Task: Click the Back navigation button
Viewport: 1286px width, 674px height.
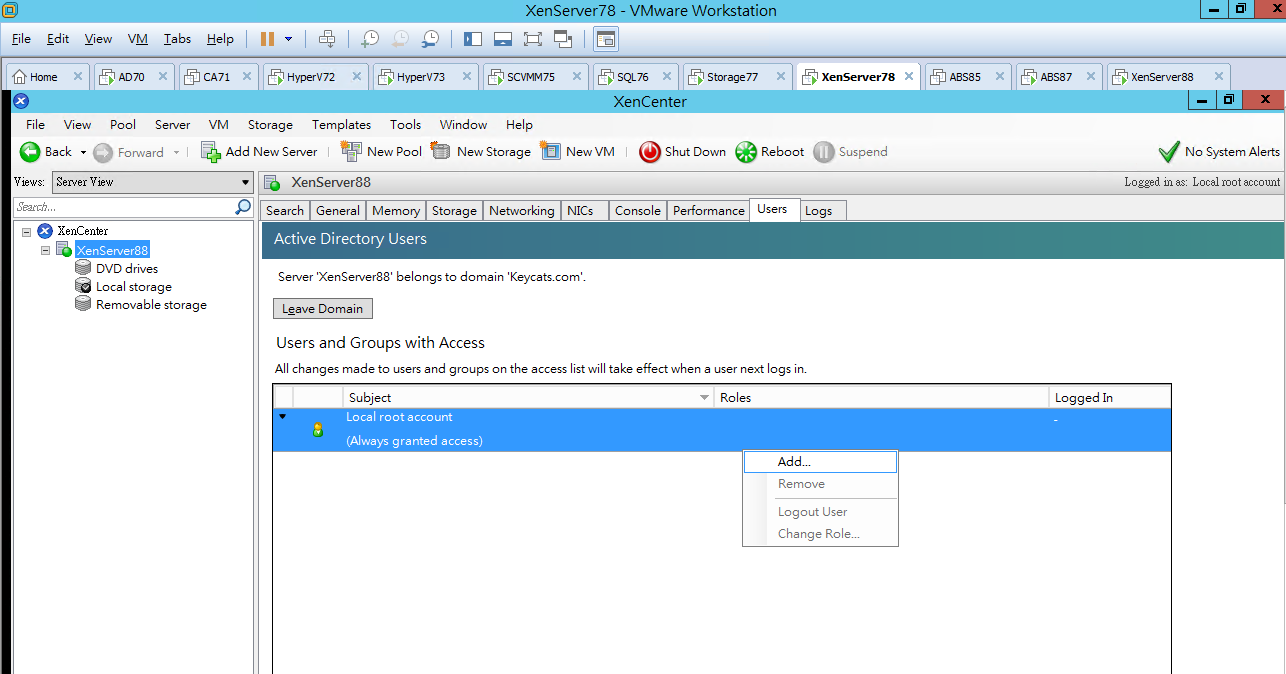Action: [46, 152]
